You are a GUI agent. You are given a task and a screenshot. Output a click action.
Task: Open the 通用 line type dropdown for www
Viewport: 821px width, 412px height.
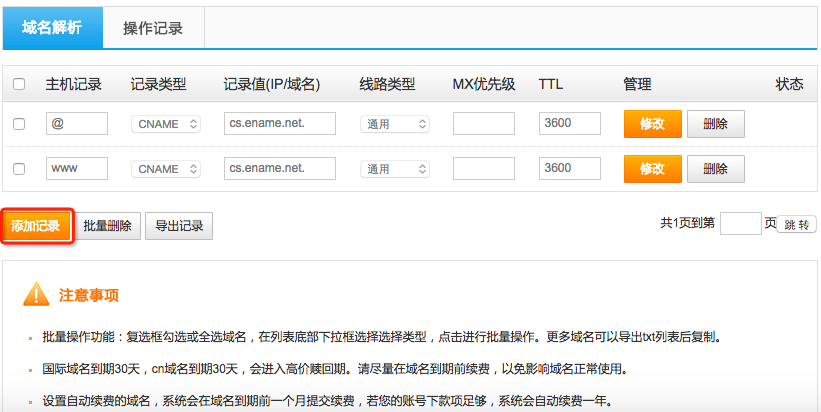(395, 169)
